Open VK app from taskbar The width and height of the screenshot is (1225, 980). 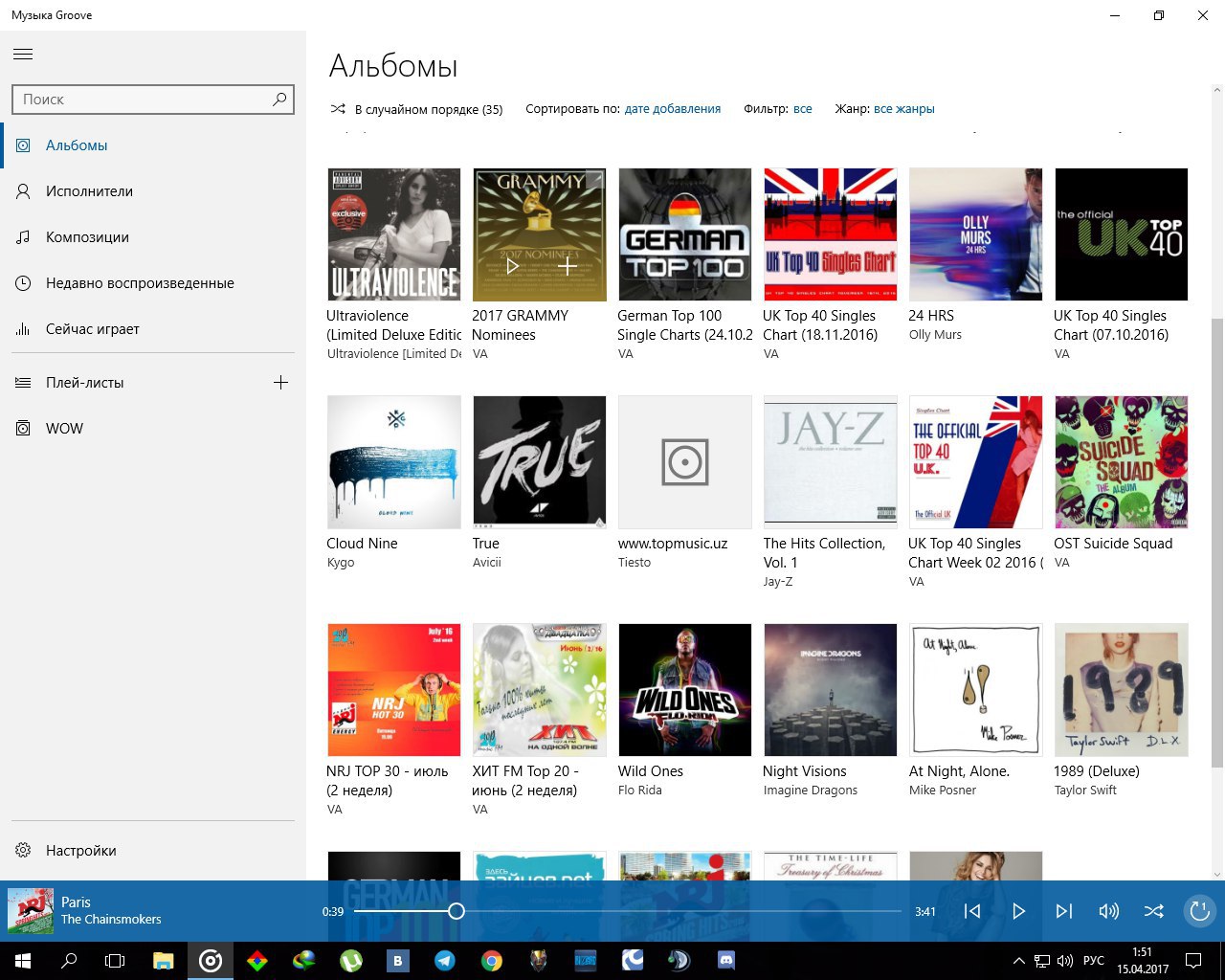[398, 961]
